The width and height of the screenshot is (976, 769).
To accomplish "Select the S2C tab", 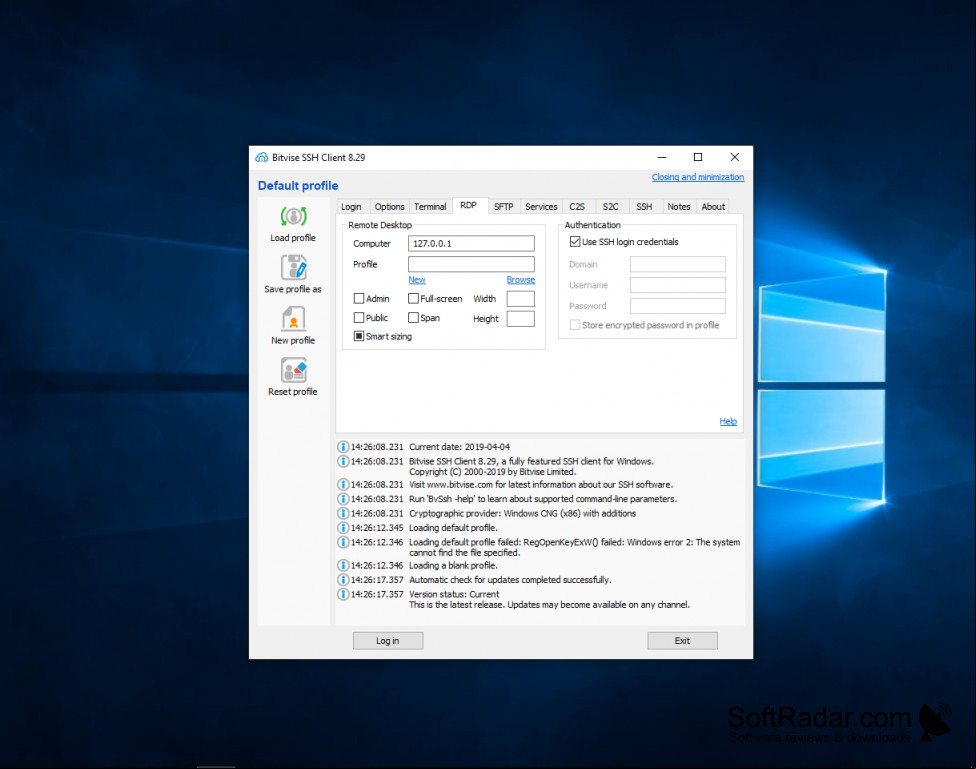I will (611, 207).
